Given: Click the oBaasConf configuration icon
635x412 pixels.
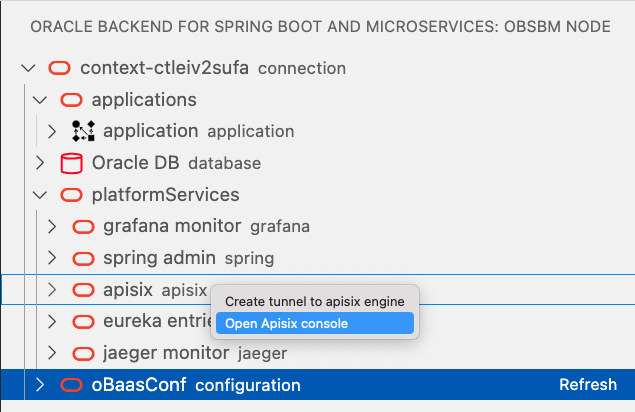Looking at the screenshot, I should pos(71,385).
